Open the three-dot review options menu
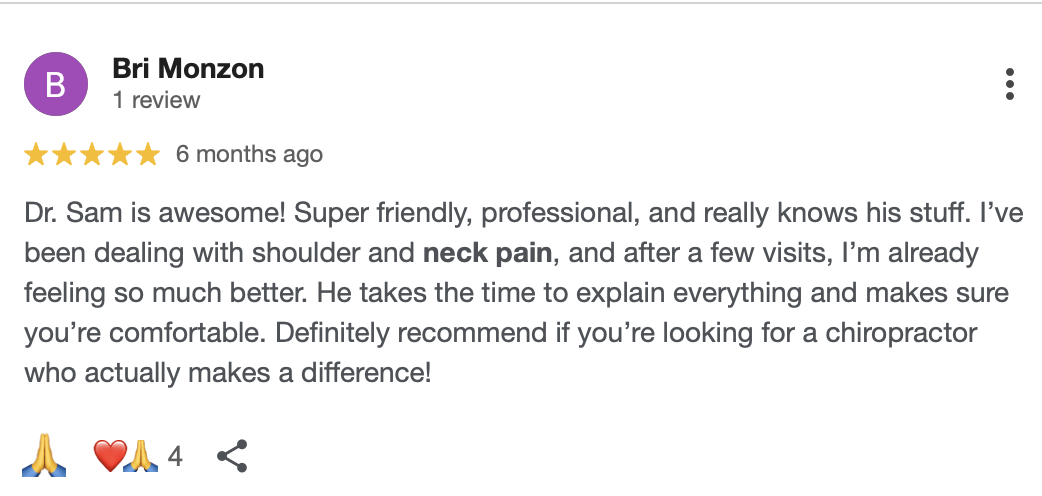Viewport: 1042px width, 496px height. 1010,84
